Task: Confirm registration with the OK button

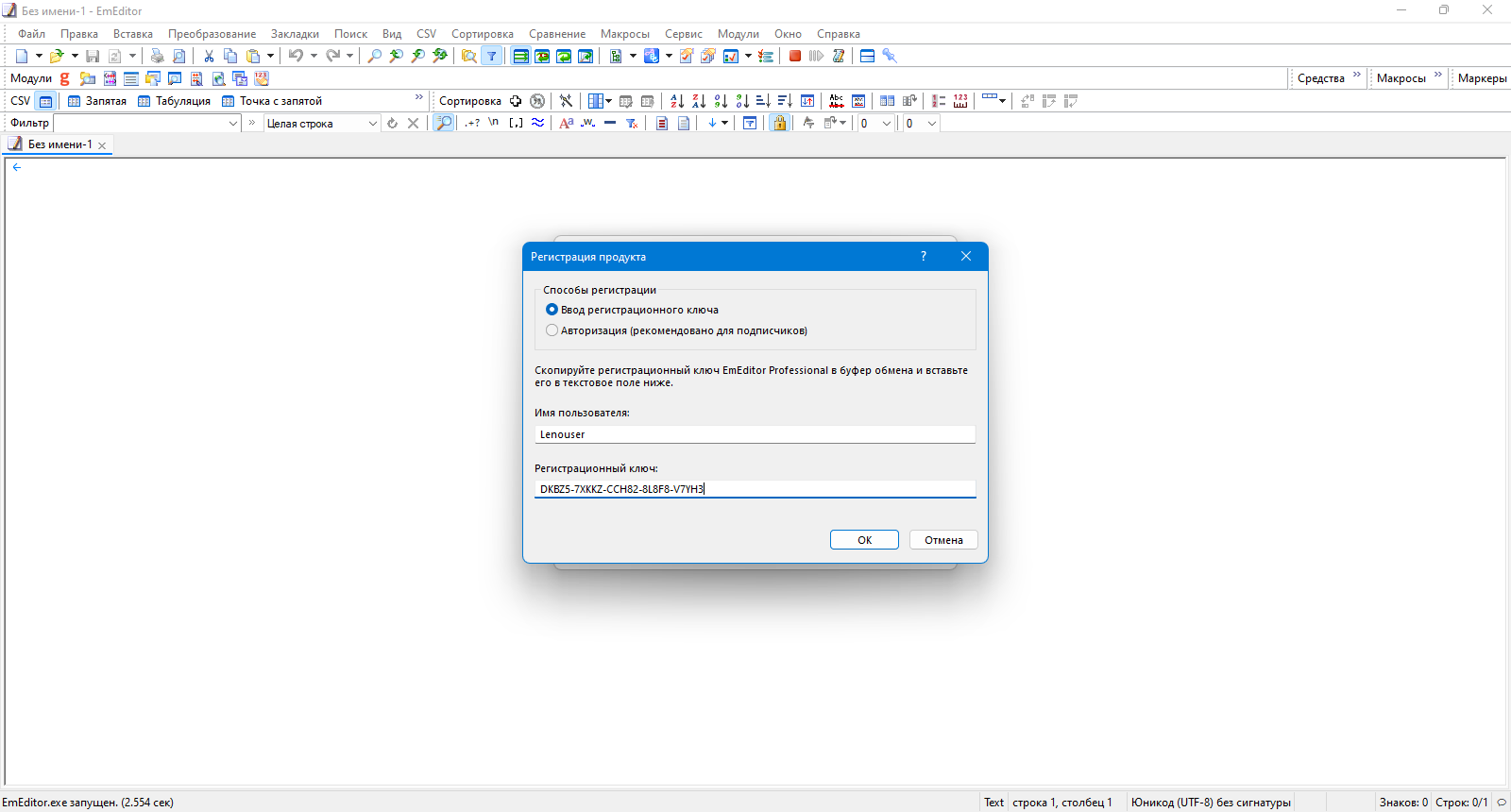Action: 864,540
